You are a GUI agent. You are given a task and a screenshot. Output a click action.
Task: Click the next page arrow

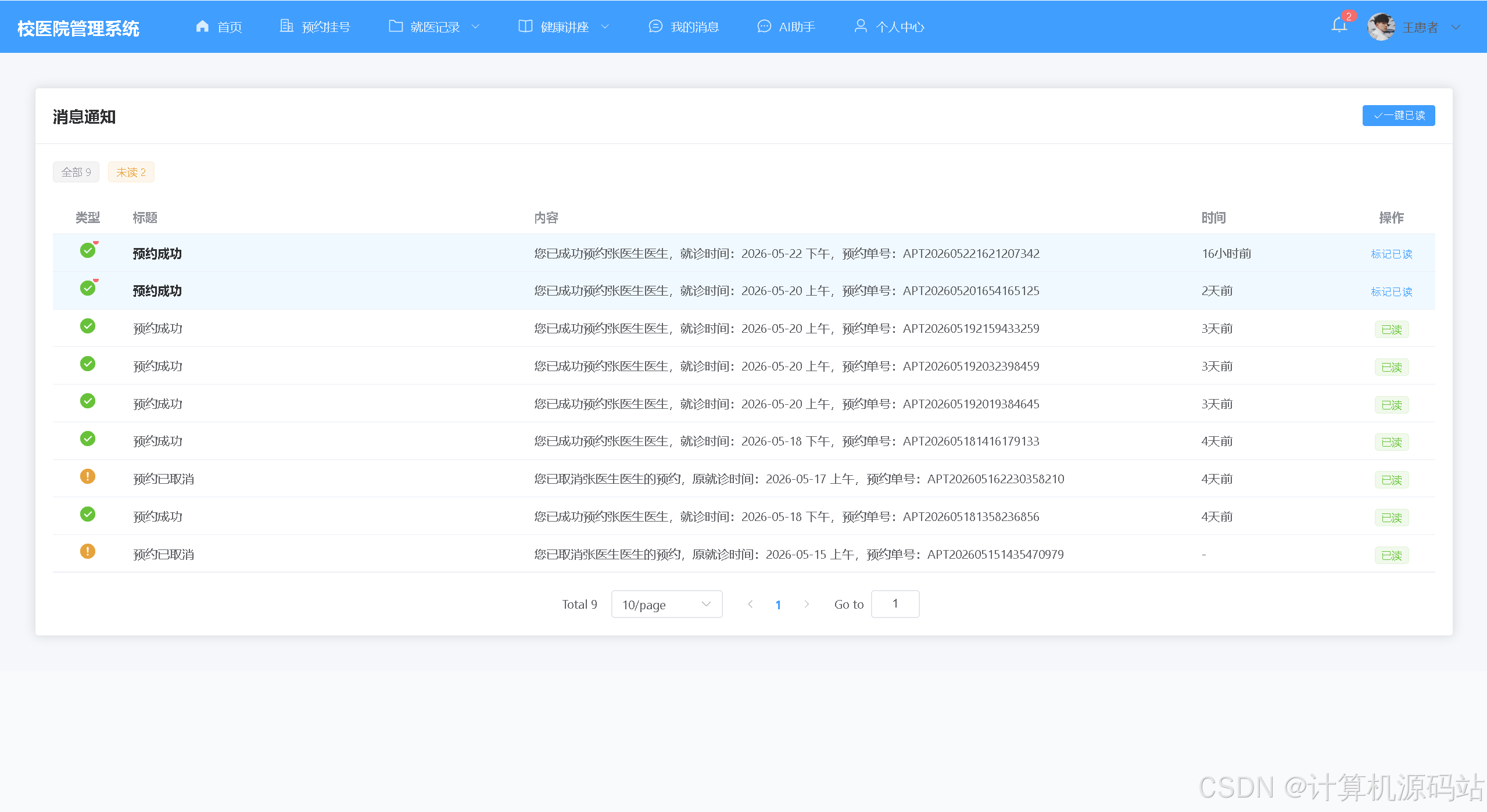pyautogui.click(x=806, y=604)
